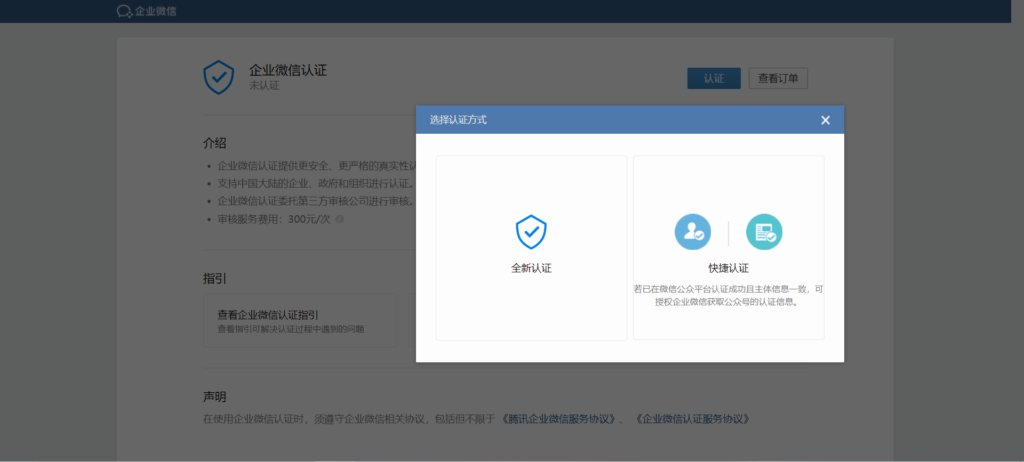The image size is (1024, 462).
Task: Open 《企业微信认证服务协议》 link
Action: 692,418
